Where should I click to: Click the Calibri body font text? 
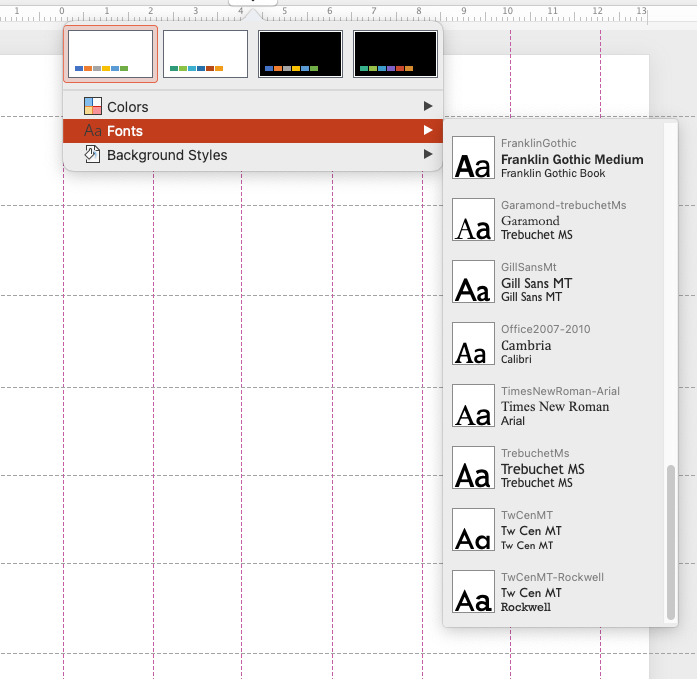click(x=516, y=359)
